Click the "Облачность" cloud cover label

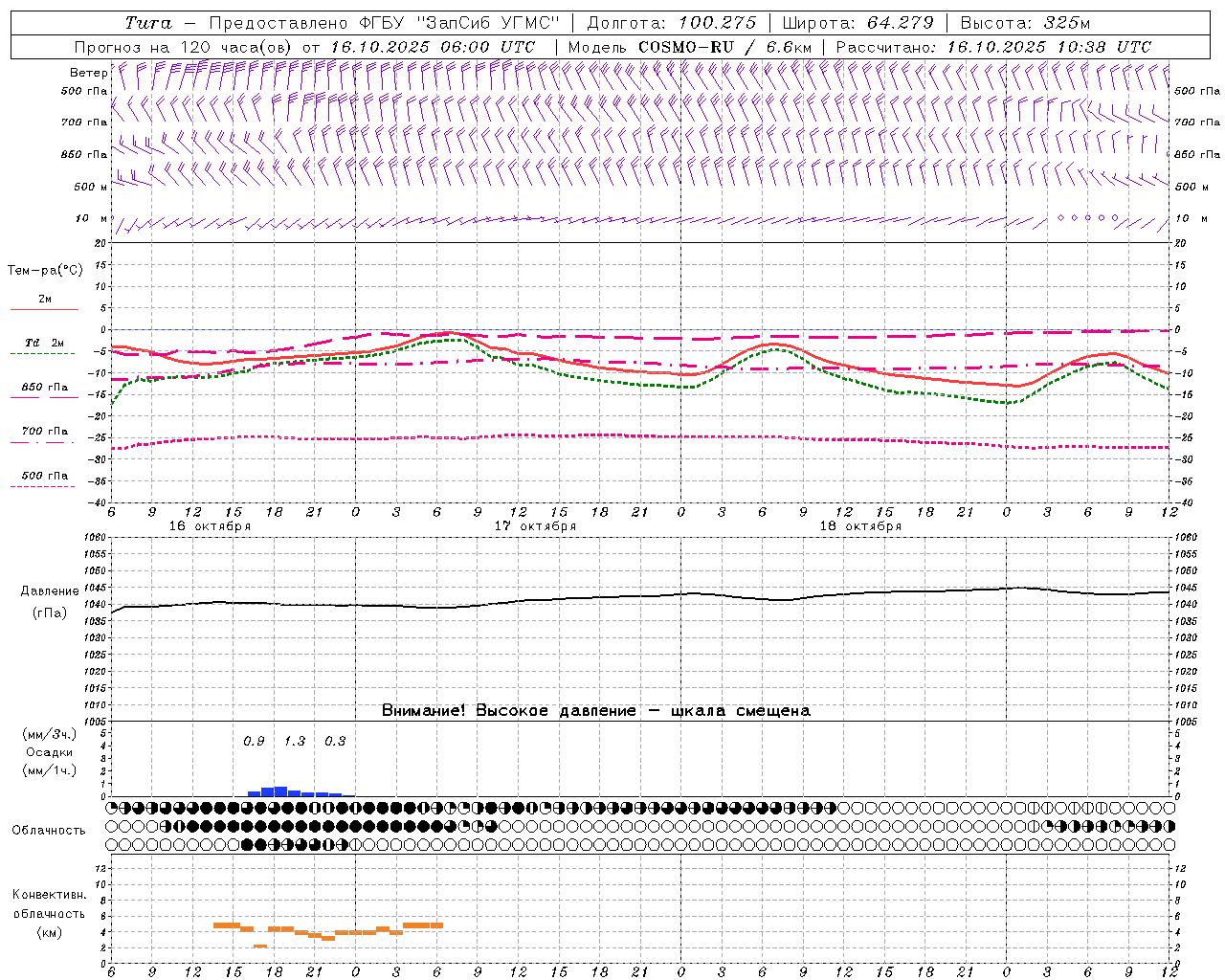(x=49, y=831)
